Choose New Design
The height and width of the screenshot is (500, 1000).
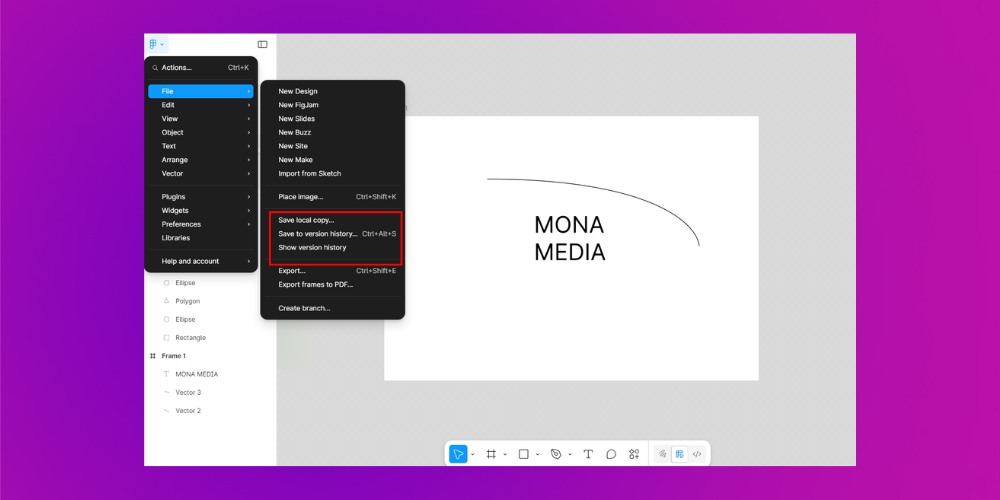[333, 91]
